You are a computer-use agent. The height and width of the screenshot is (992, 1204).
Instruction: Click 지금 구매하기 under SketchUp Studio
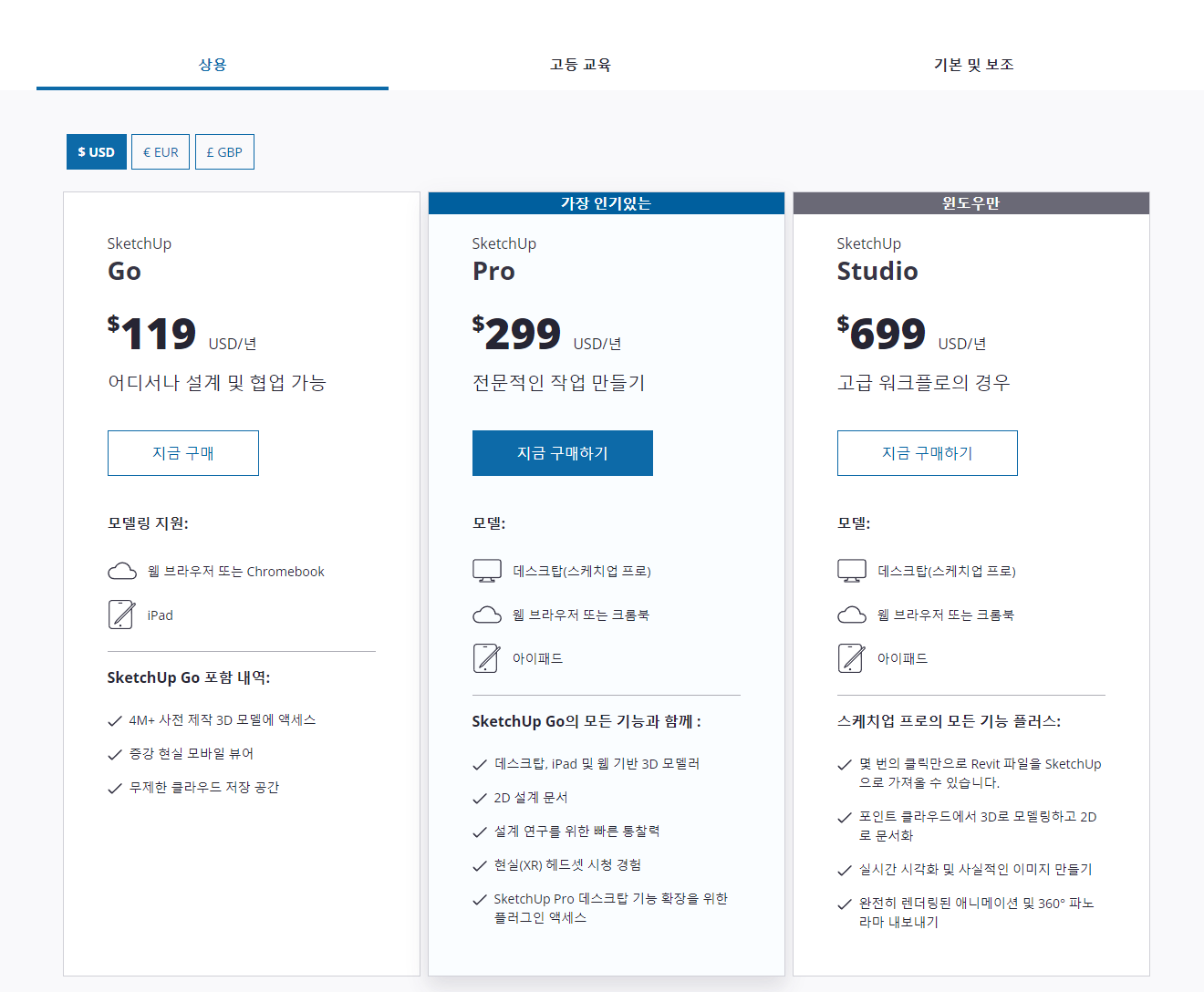pos(927,453)
